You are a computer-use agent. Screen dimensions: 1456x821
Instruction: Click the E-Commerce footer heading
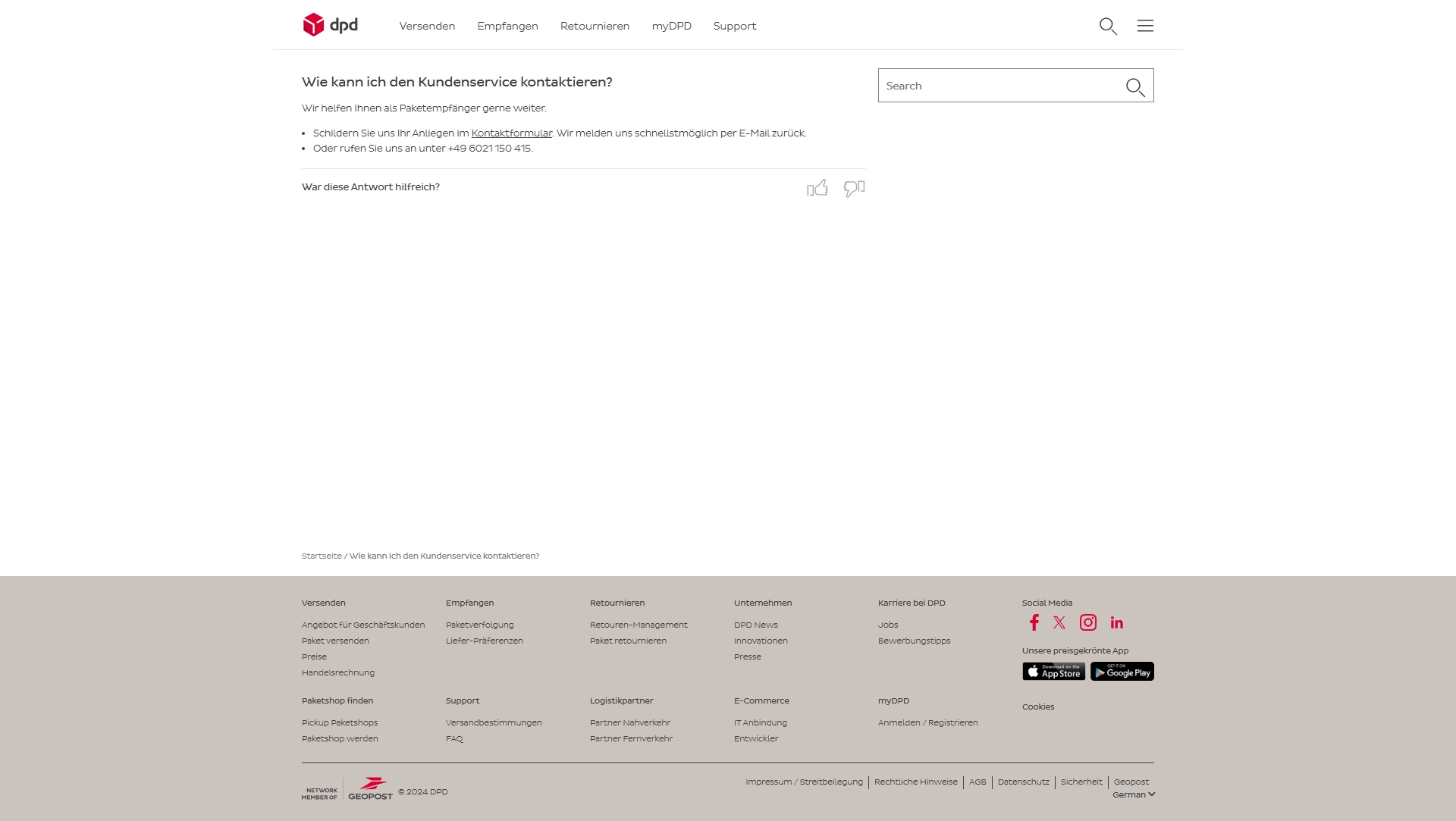(761, 700)
